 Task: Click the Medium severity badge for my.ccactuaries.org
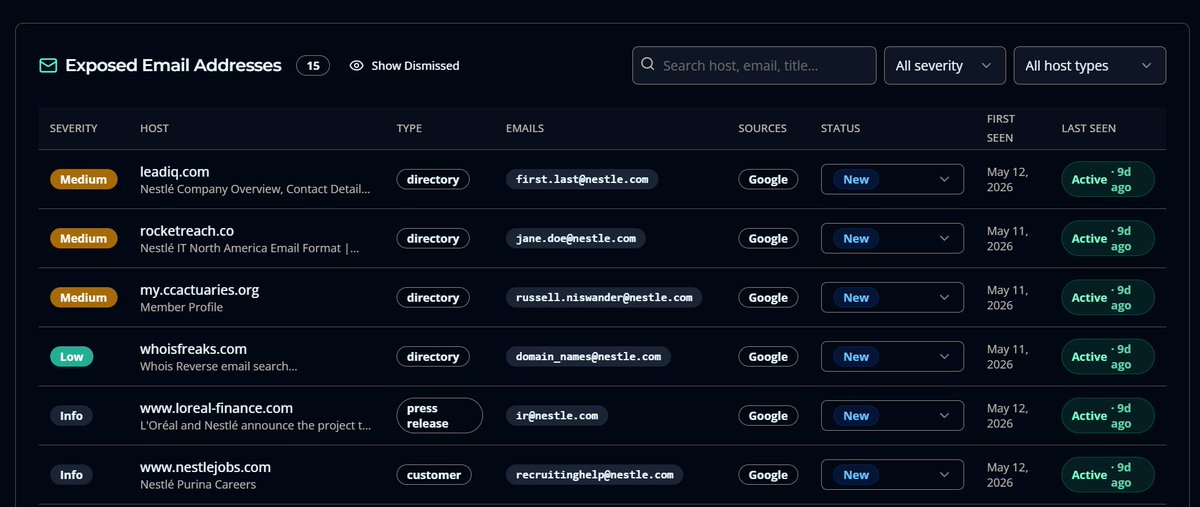coord(83,298)
